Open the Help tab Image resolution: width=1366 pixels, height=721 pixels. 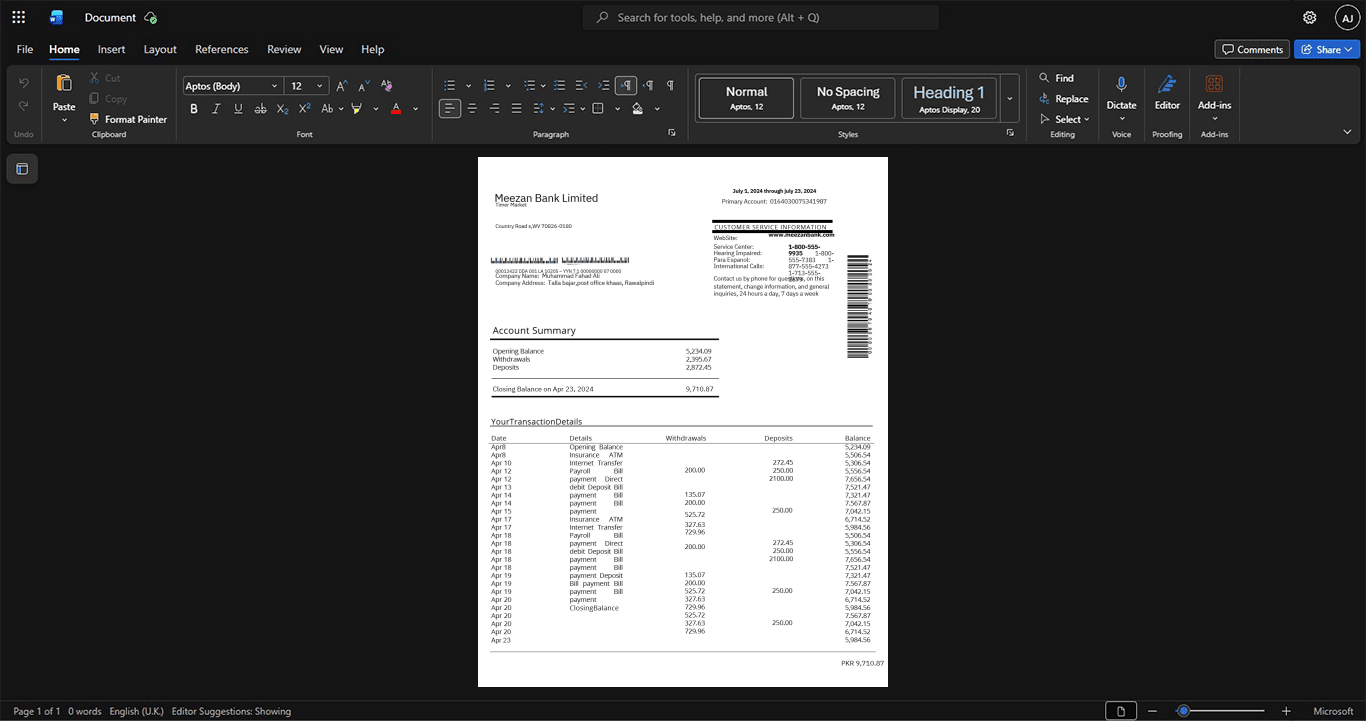[x=372, y=49]
